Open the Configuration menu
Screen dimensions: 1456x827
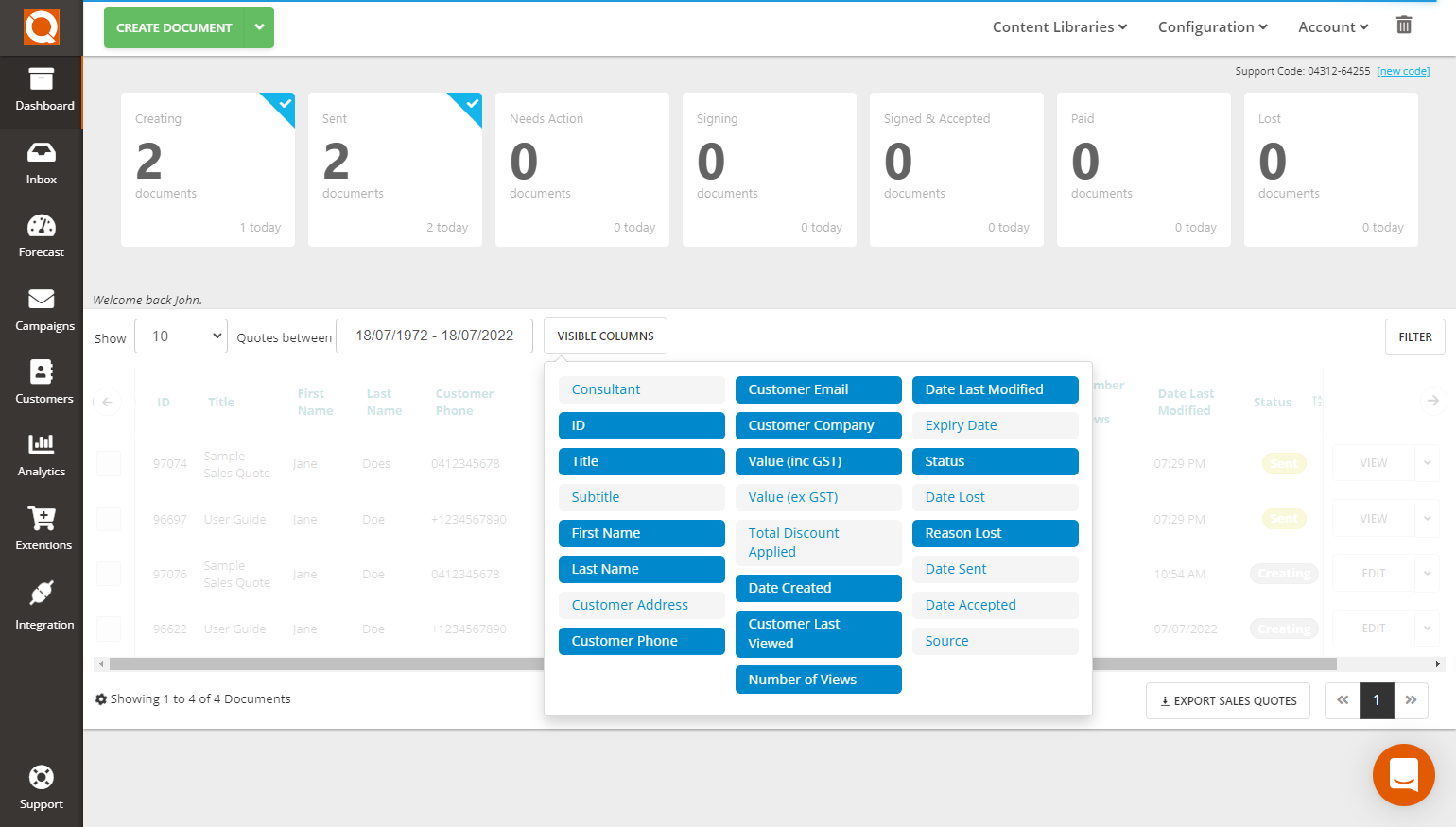click(1213, 26)
